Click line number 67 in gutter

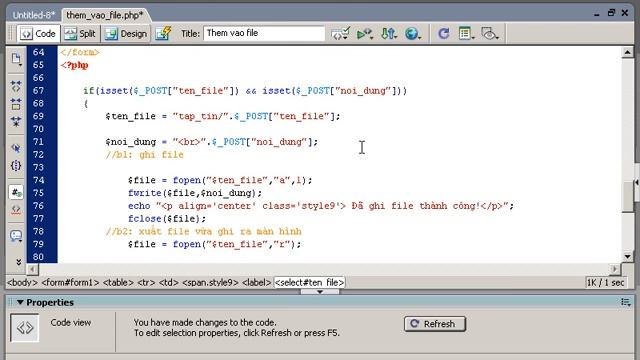[38, 91]
